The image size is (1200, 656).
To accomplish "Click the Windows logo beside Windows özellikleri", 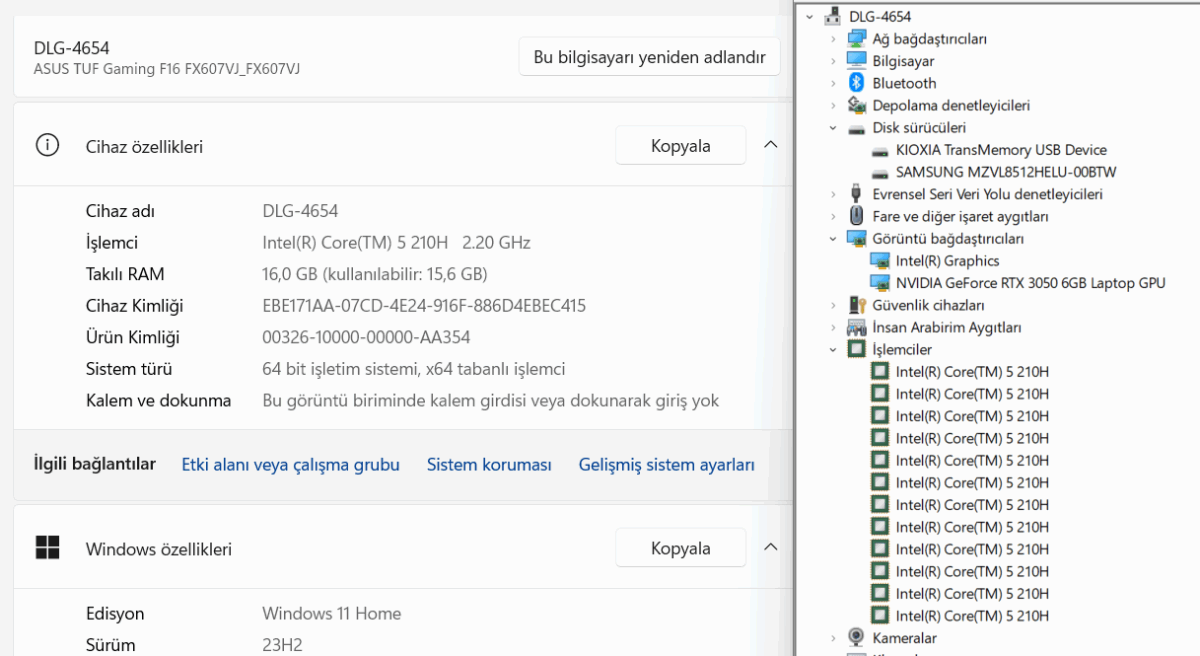I will [x=47, y=548].
